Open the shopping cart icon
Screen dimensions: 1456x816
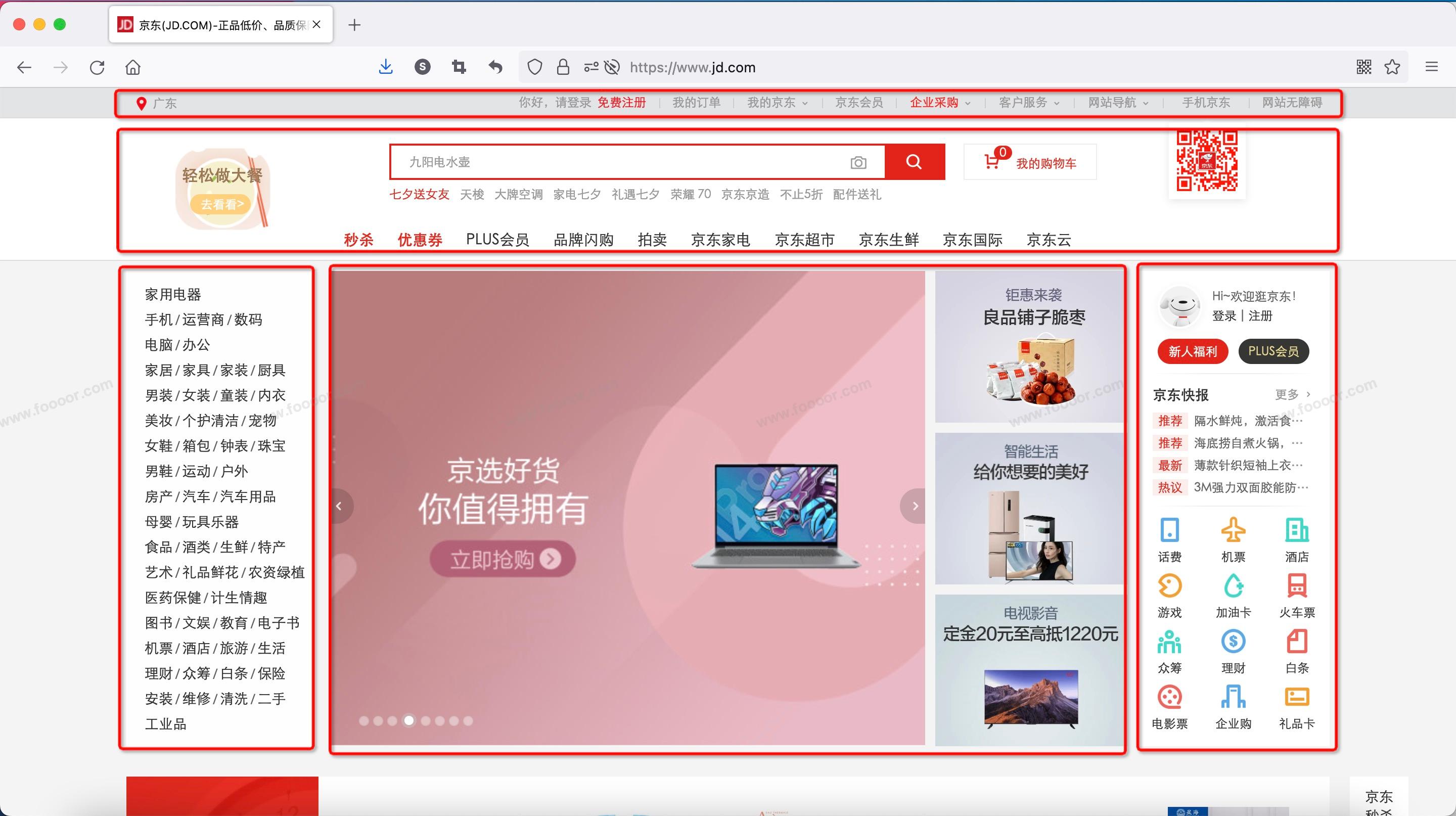[x=991, y=162]
